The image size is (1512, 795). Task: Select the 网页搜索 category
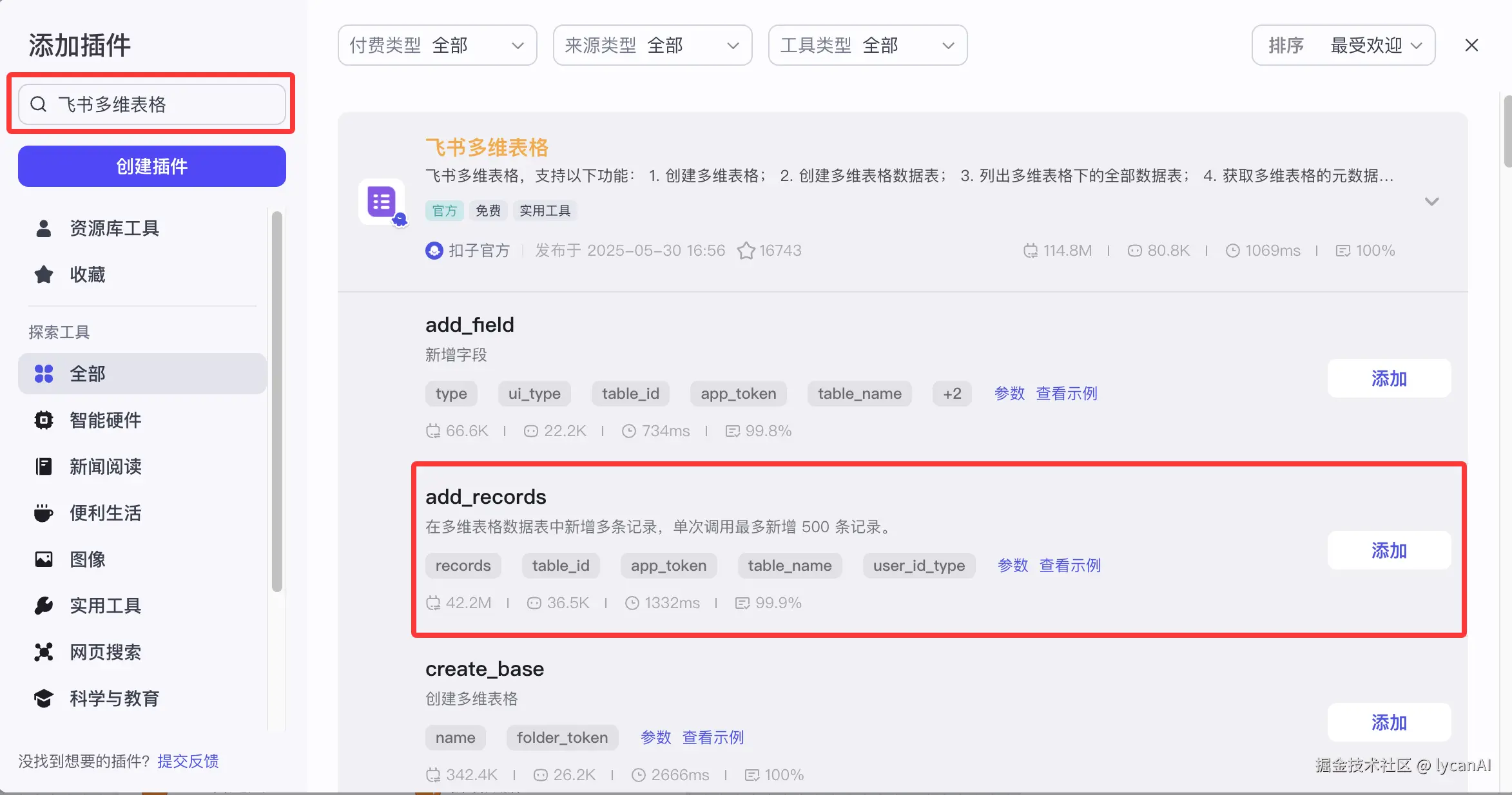click(105, 652)
